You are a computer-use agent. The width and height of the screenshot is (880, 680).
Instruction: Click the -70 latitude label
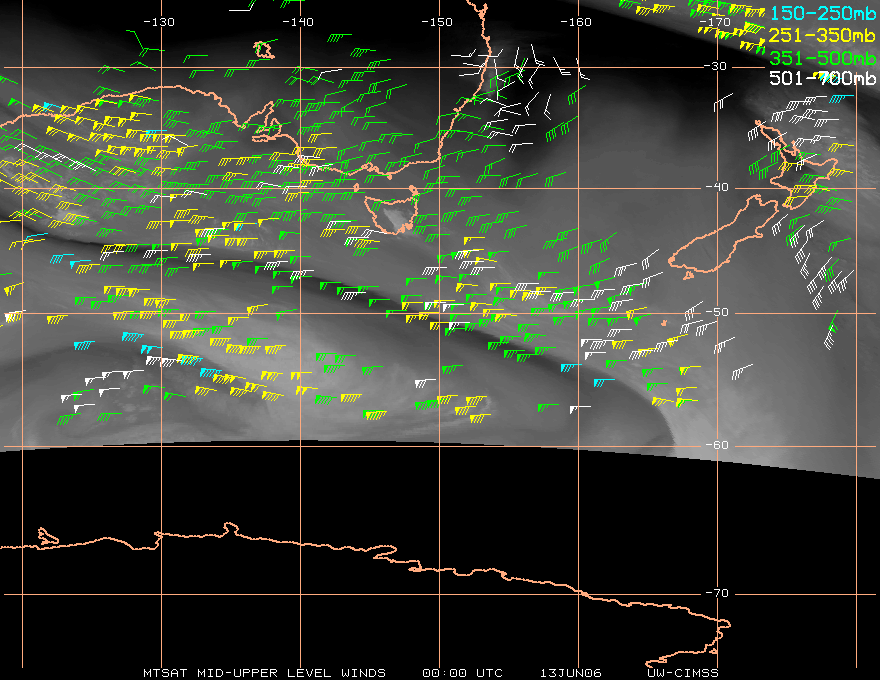(x=717, y=593)
